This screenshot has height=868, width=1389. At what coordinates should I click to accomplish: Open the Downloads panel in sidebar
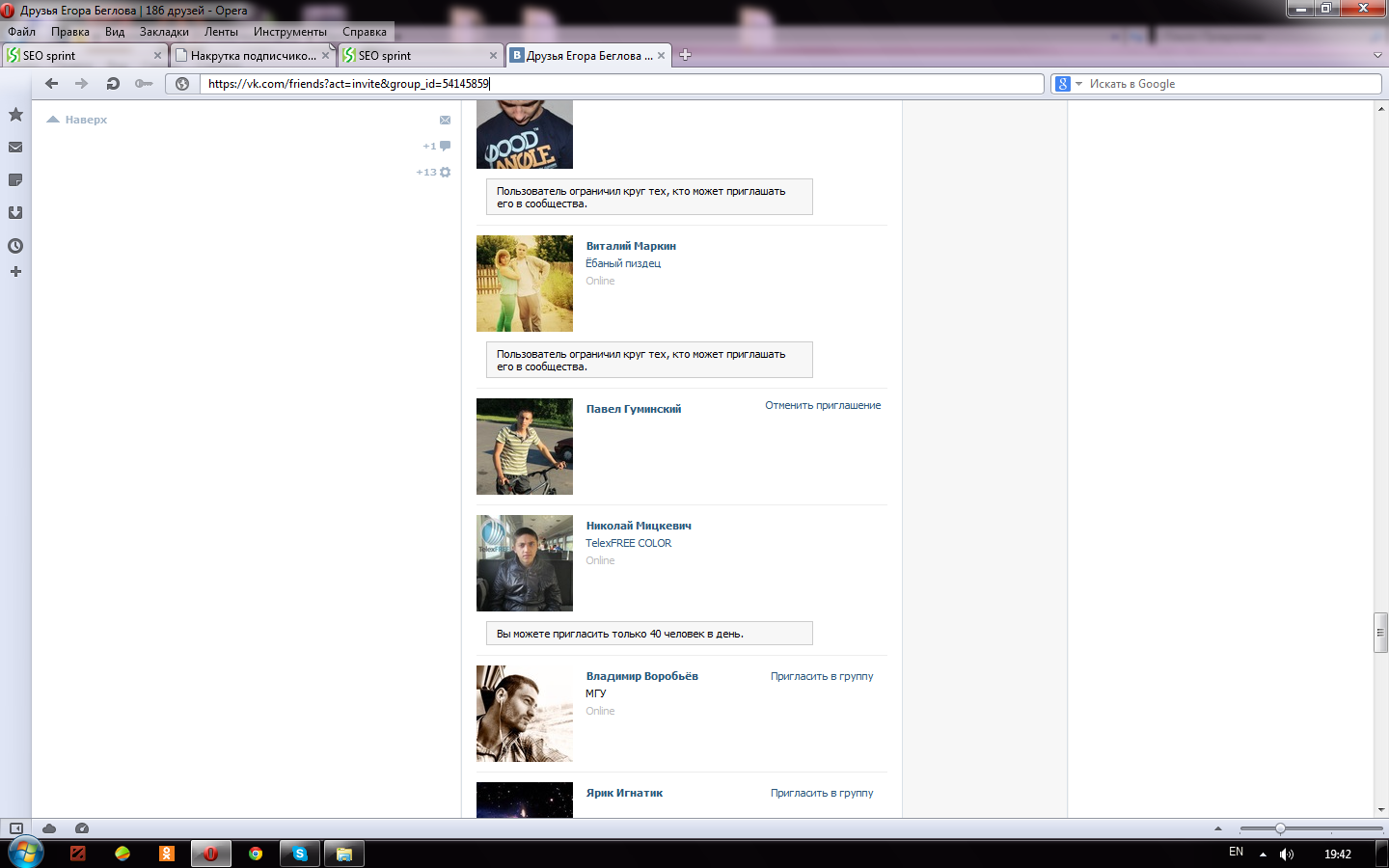[x=15, y=212]
